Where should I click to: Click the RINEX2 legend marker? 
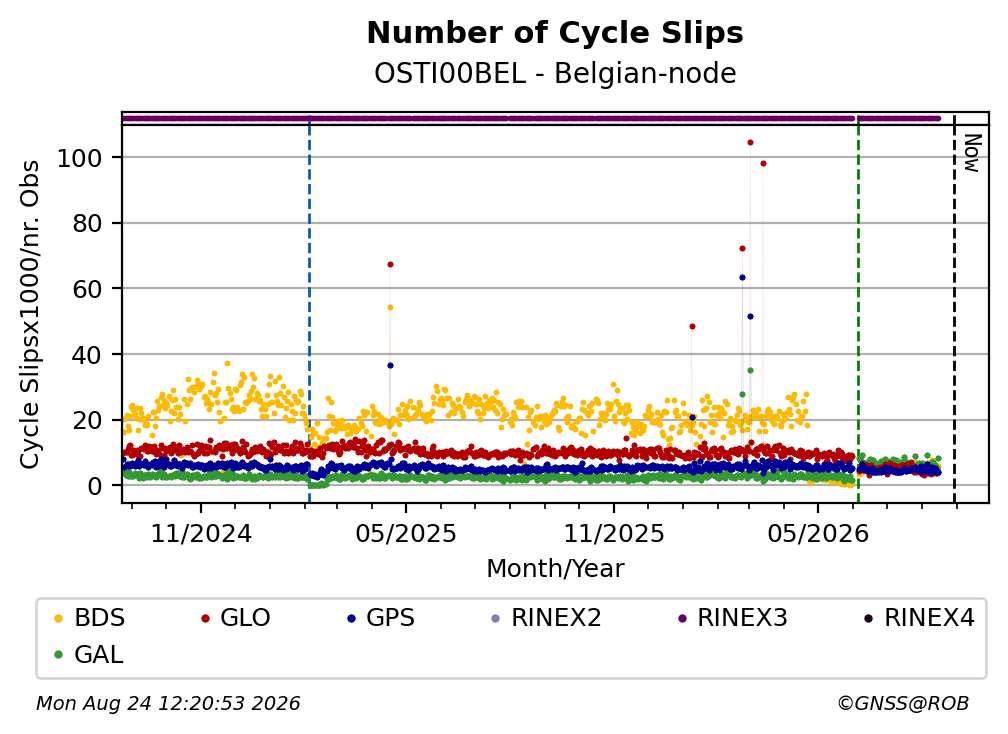pos(495,619)
